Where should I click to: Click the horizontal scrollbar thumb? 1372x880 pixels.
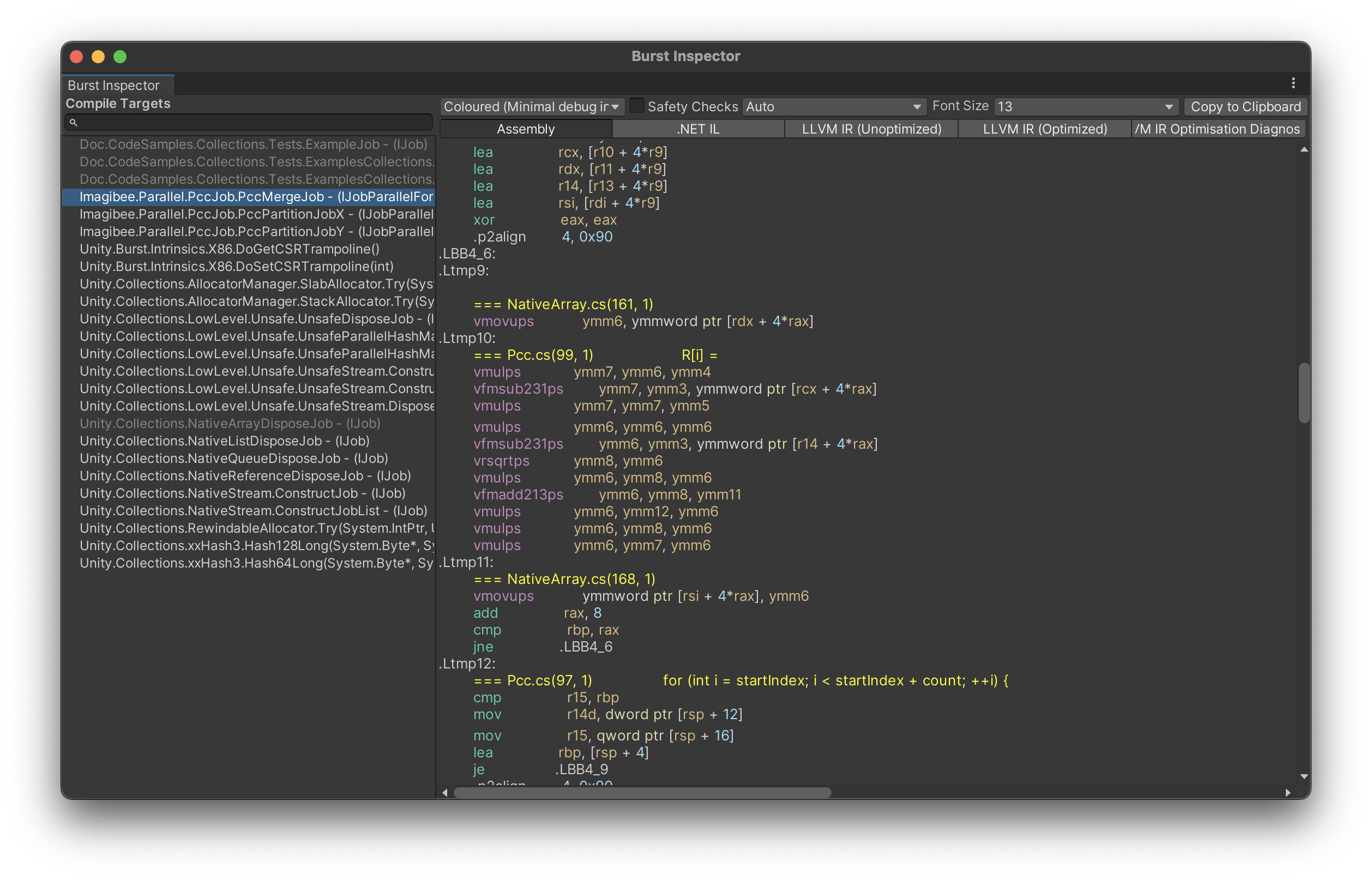[642, 793]
